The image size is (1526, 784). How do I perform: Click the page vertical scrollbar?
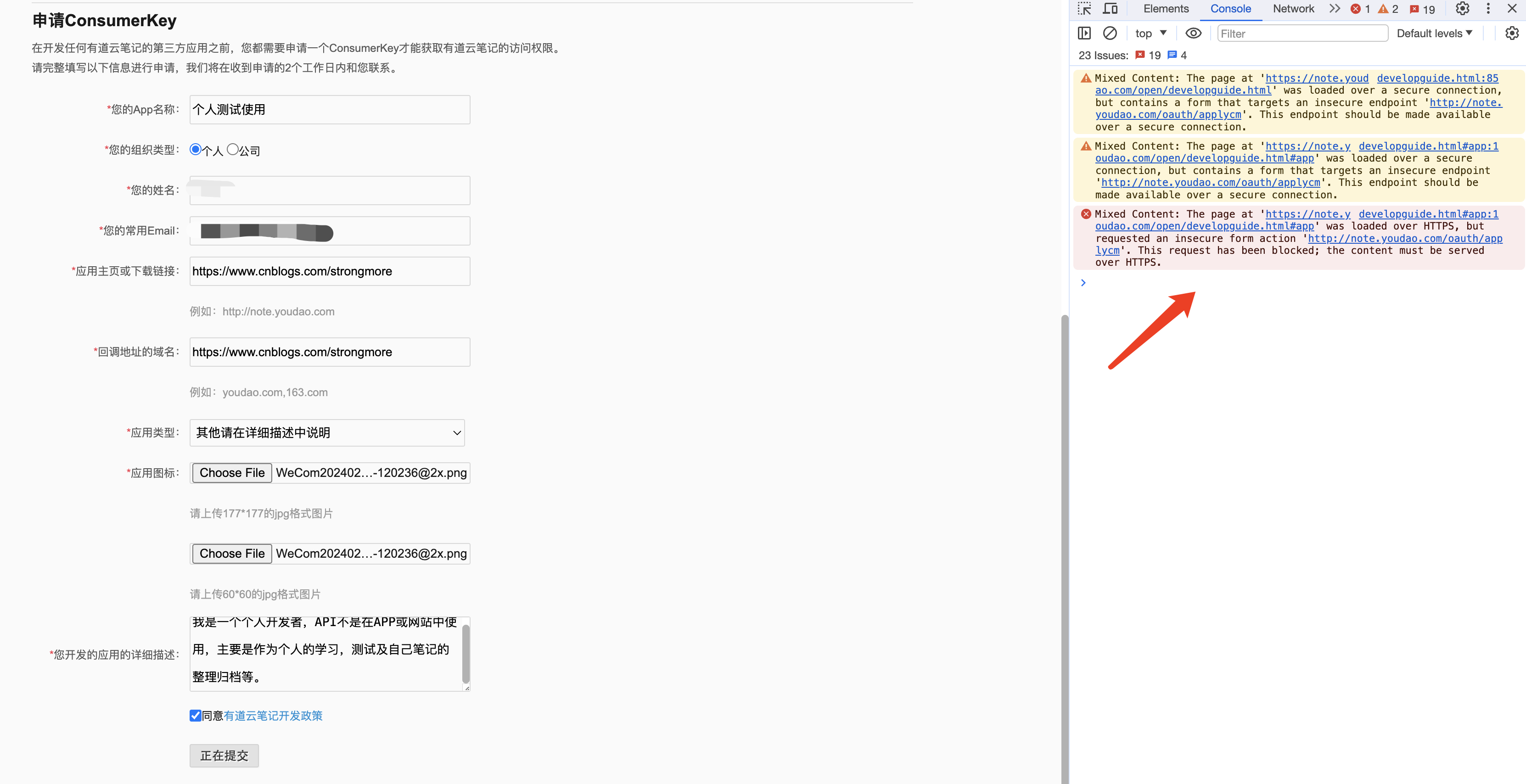pos(1065,549)
